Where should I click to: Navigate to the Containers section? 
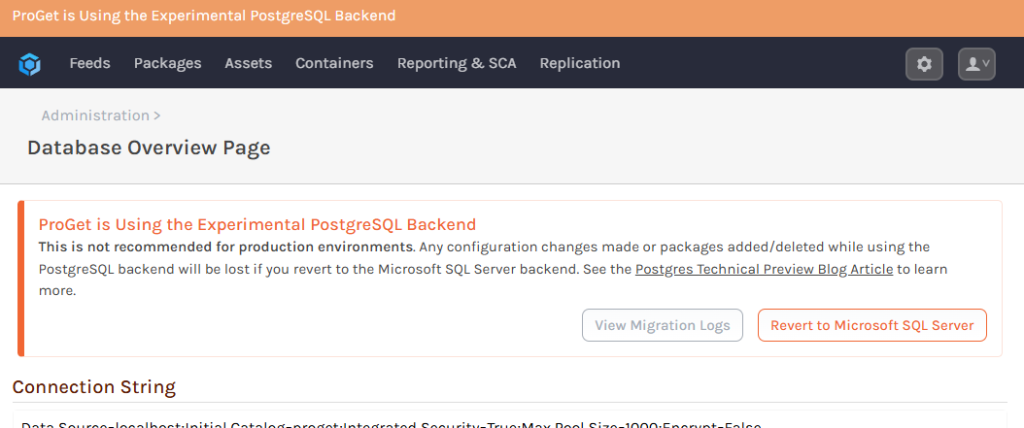point(334,63)
